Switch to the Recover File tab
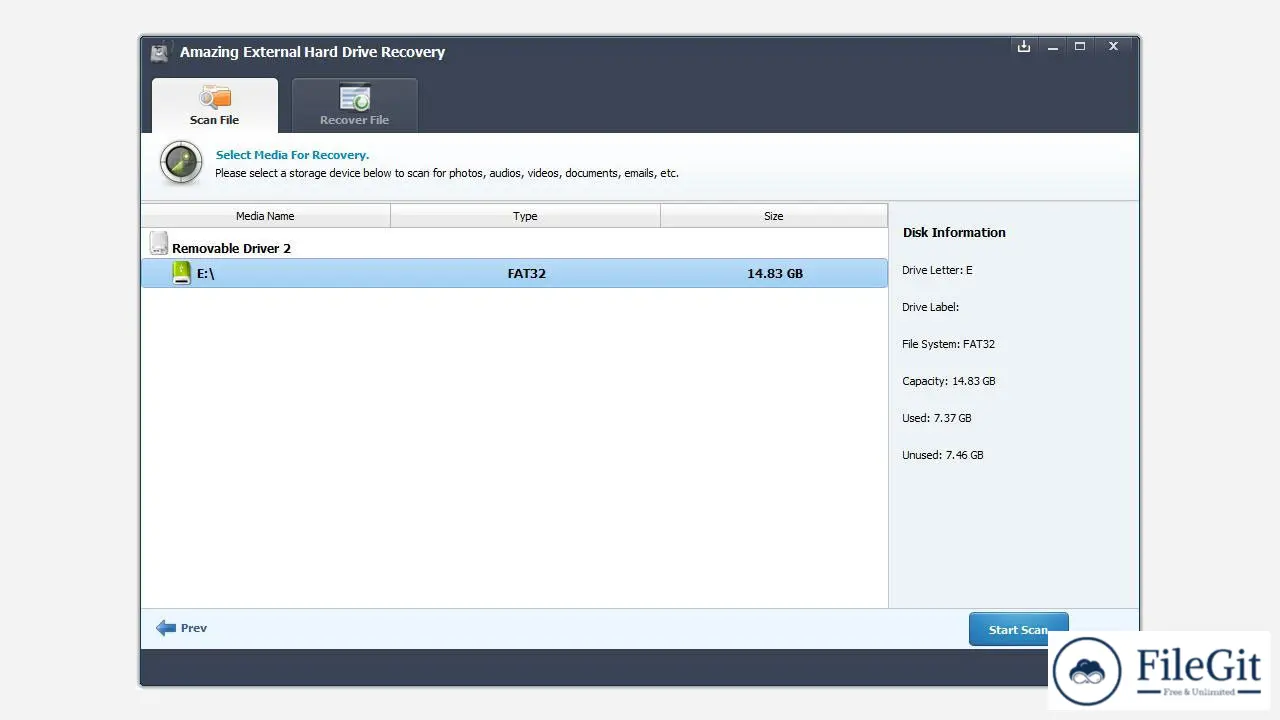The height and width of the screenshot is (720, 1280). [x=354, y=106]
